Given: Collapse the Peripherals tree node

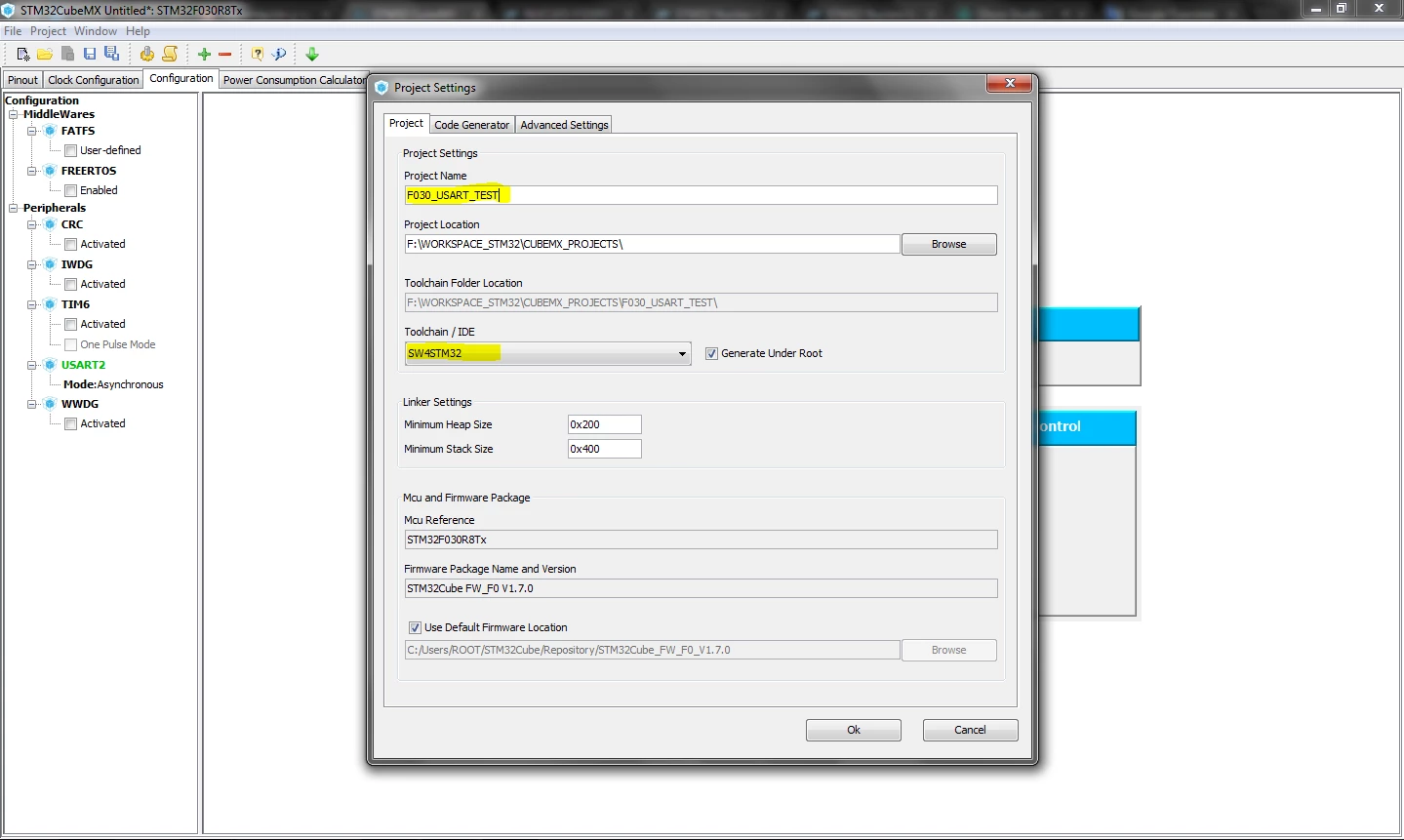Looking at the screenshot, I should pyautogui.click(x=14, y=208).
